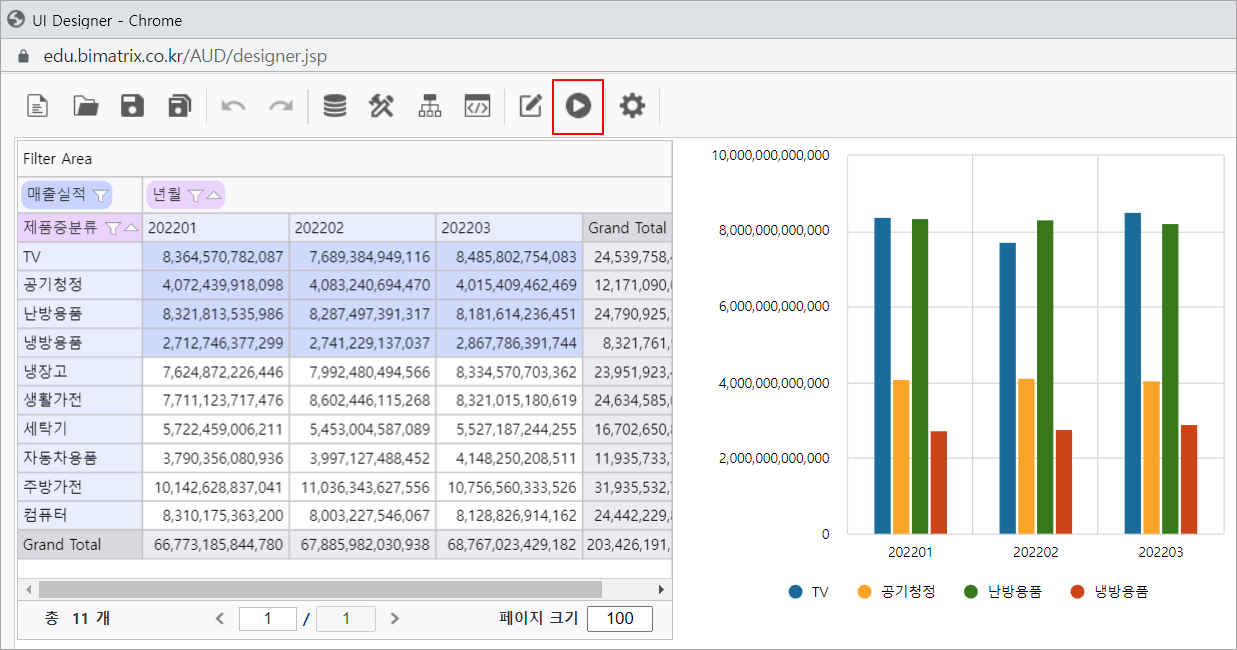Click the page size input field
Image resolution: width=1237 pixels, height=650 pixels.
pos(619,618)
